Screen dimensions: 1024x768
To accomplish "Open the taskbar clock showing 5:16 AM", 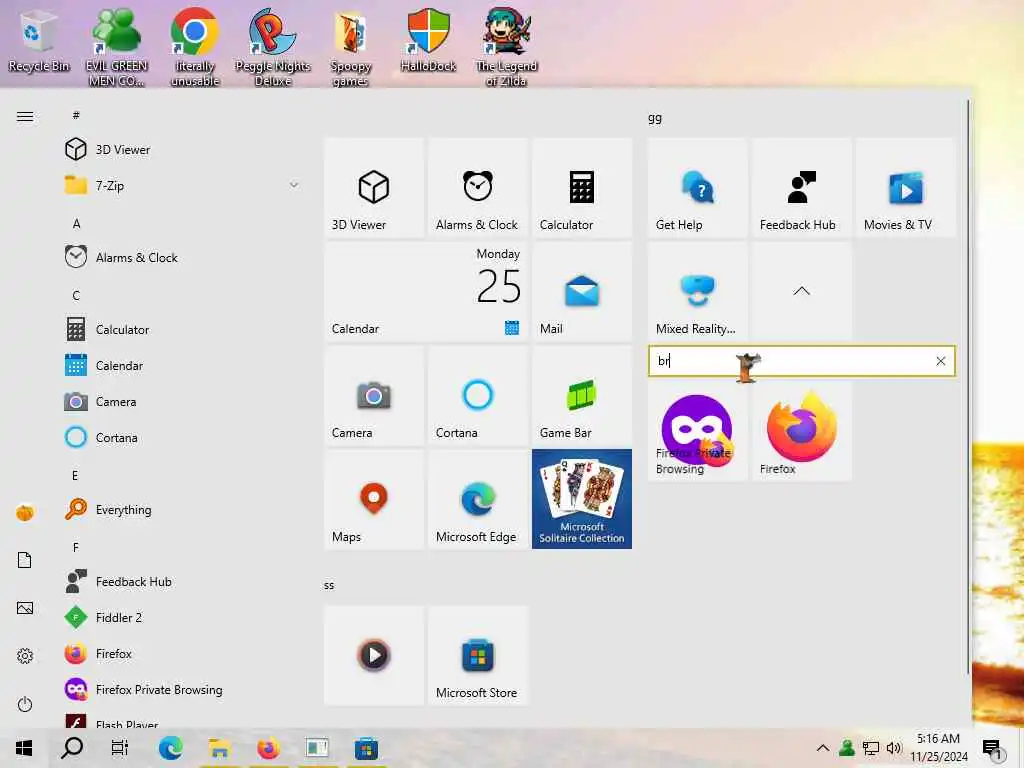I will 938,748.
